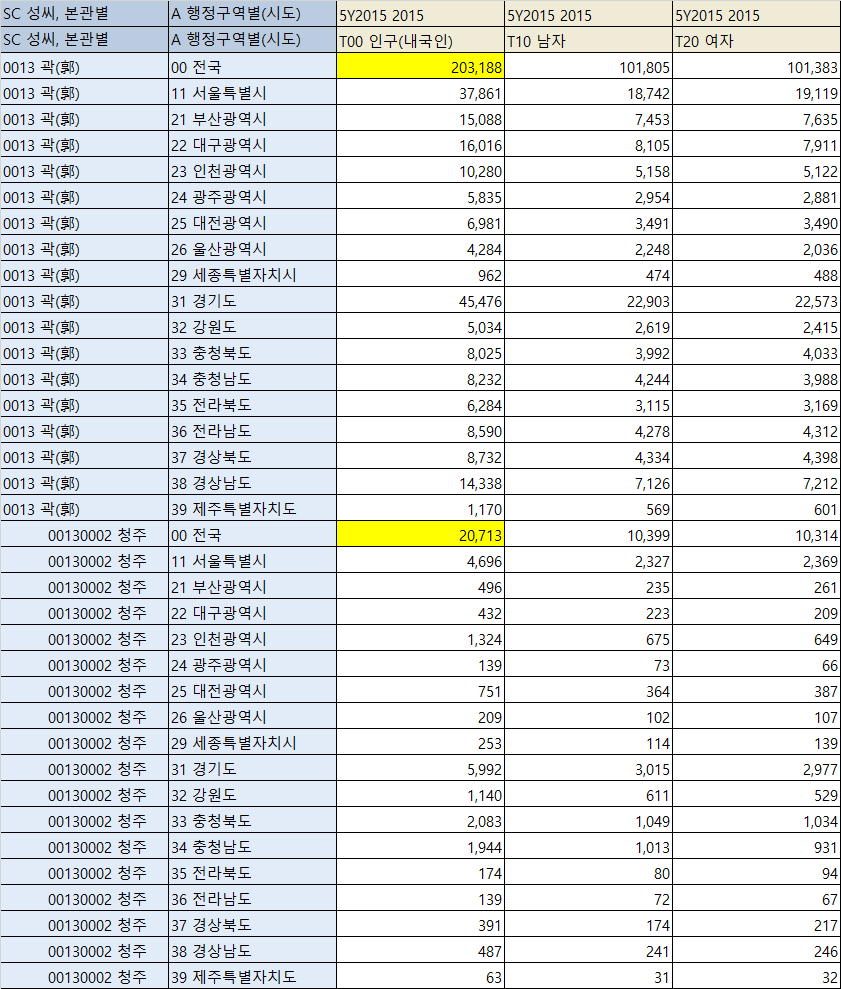This screenshot has width=841, height=989.
Task: Click the cell with value 1,324
Action: click(420, 639)
